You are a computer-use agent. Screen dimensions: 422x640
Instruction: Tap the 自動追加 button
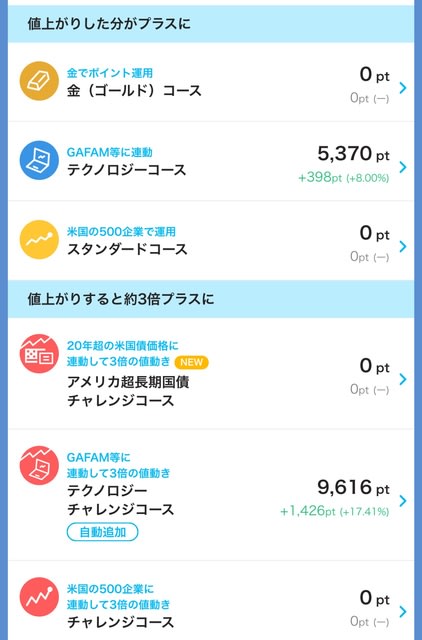tap(102, 532)
